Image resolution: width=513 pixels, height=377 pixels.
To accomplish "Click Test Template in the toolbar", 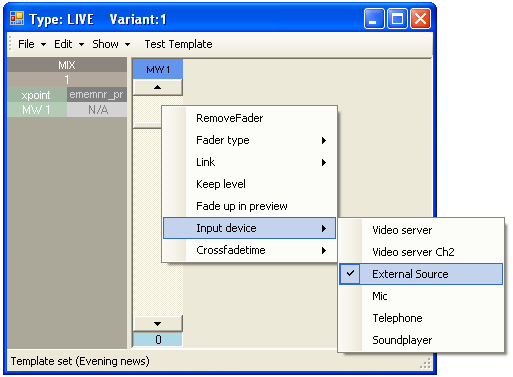I will click(178, 44).
